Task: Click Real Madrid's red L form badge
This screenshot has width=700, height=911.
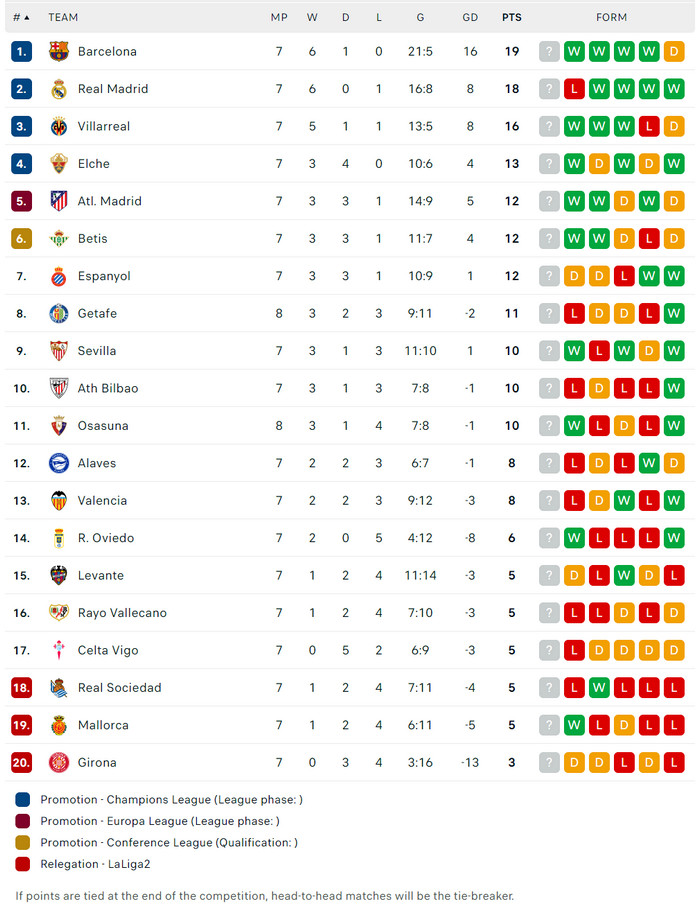Action: pyautogui.click(x=574, y=89)
